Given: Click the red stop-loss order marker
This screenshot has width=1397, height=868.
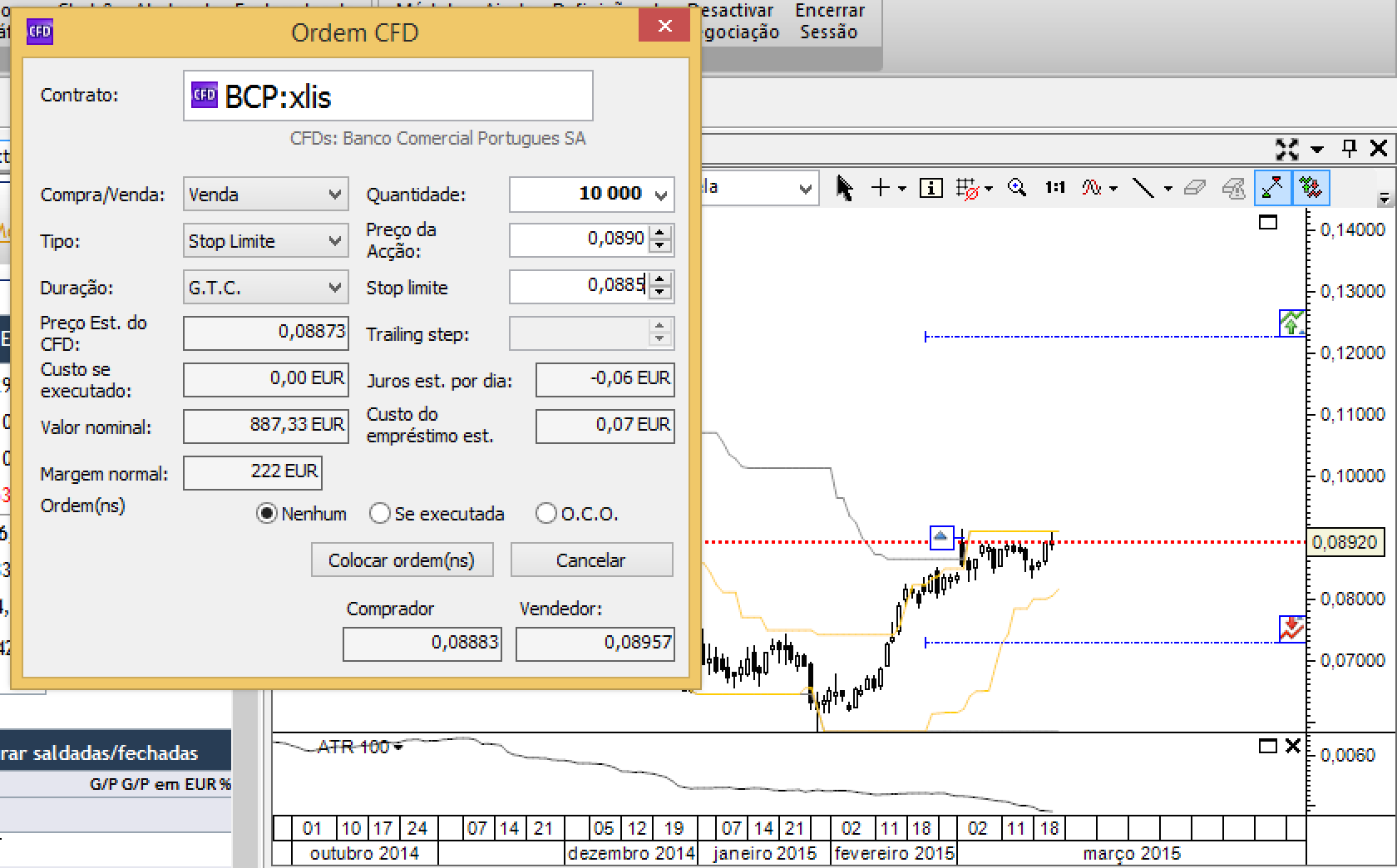Looking at the screenshot, I should [1292, 629].
